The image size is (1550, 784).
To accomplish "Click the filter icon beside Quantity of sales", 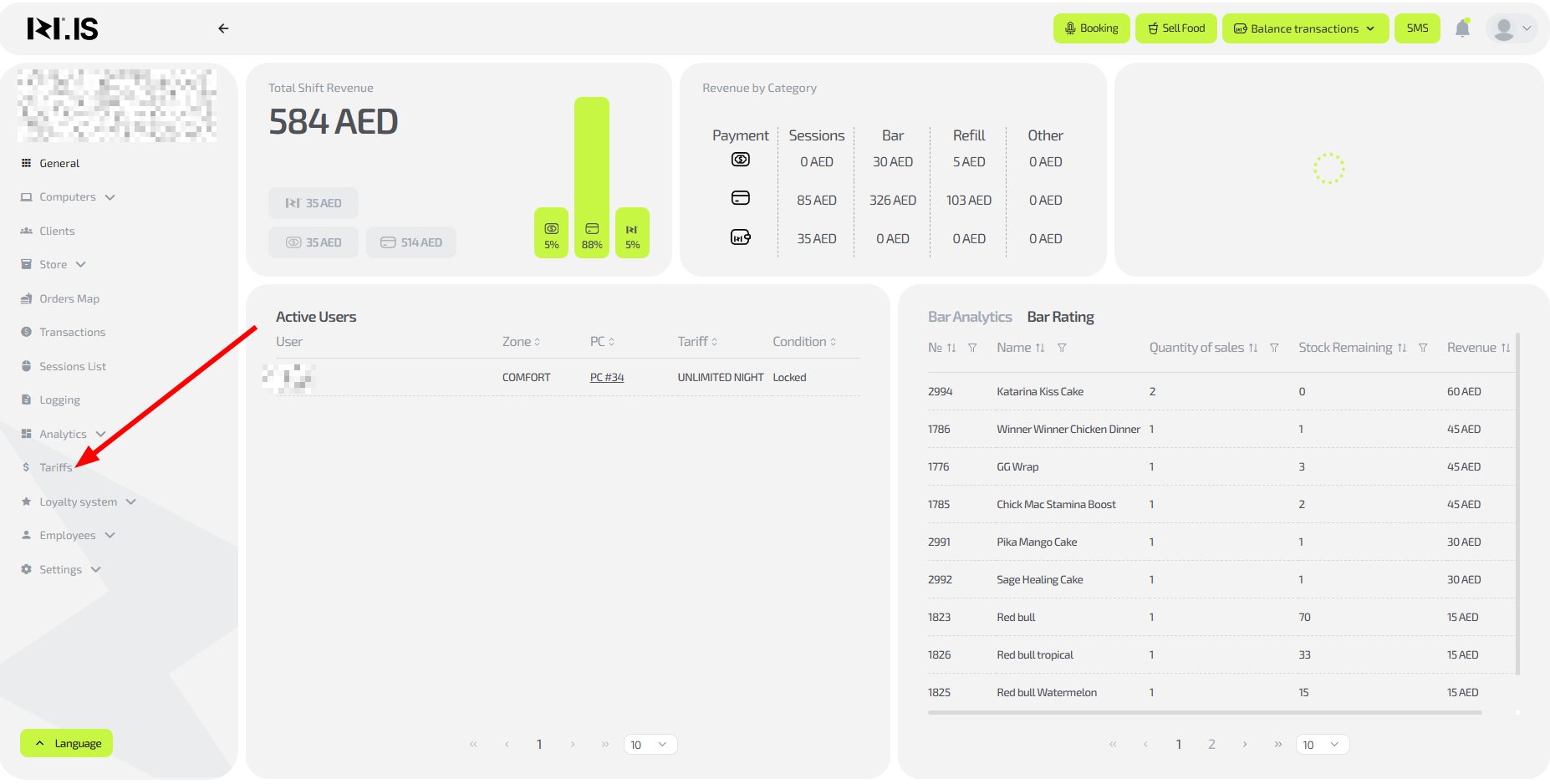I will pyautogui.click(x=1274, y=348).
